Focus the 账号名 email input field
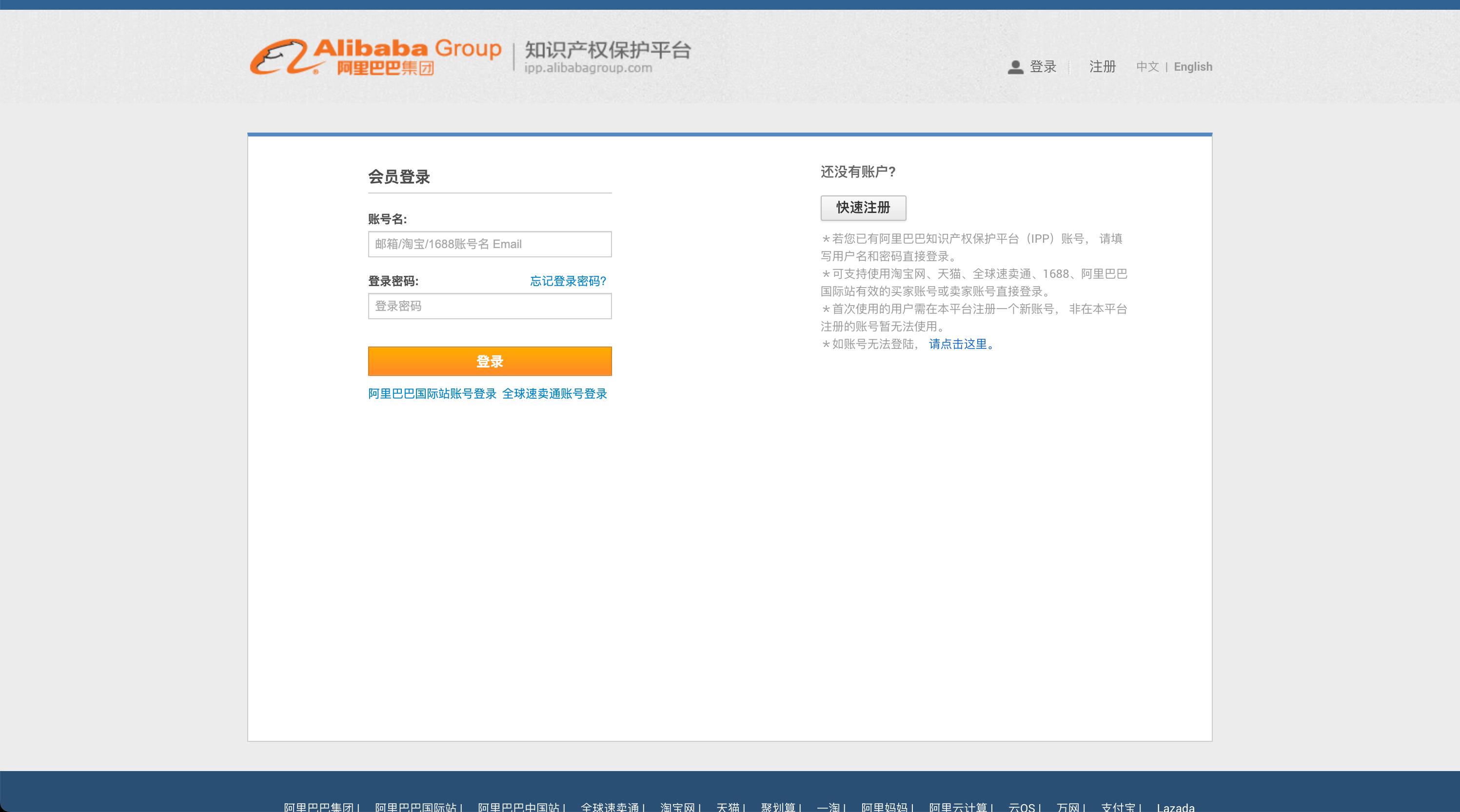 (490, 244)
